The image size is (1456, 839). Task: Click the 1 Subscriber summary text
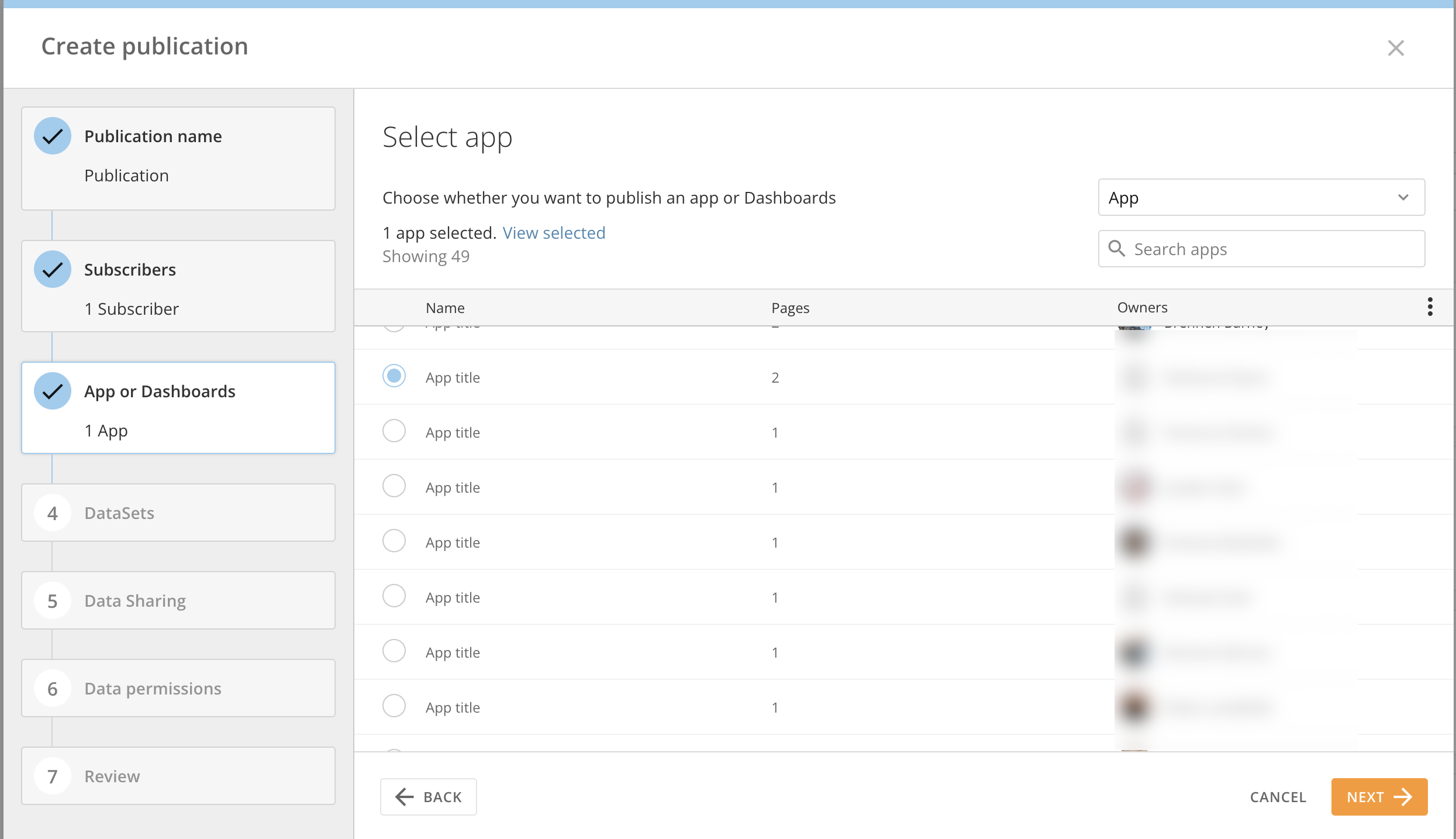tap(132, 309)
